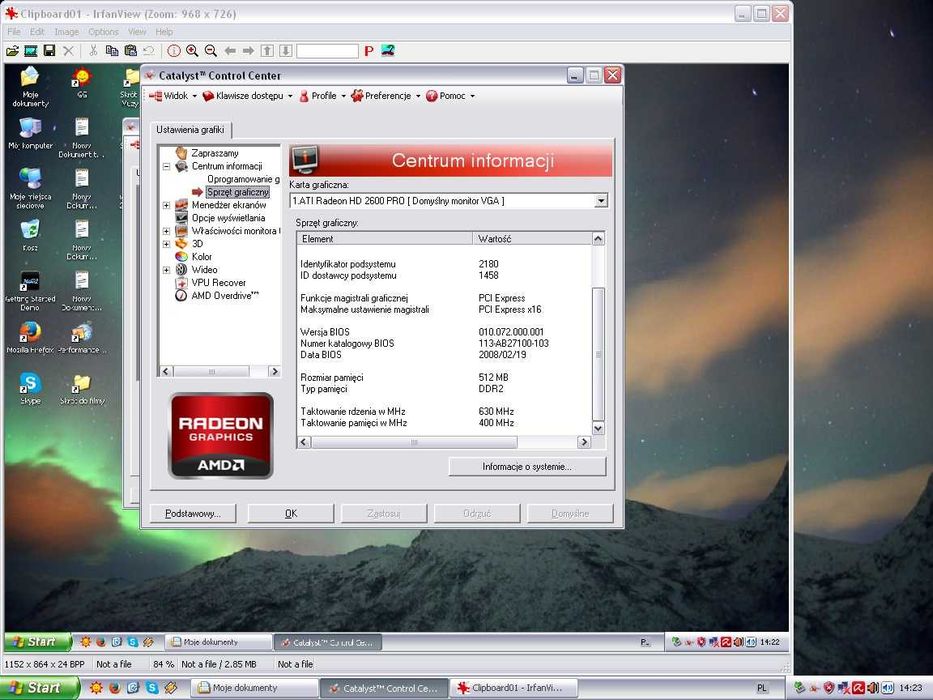
Task: Click the Delete X icon in IrfanView toolbar
Action: click(68, 51)
